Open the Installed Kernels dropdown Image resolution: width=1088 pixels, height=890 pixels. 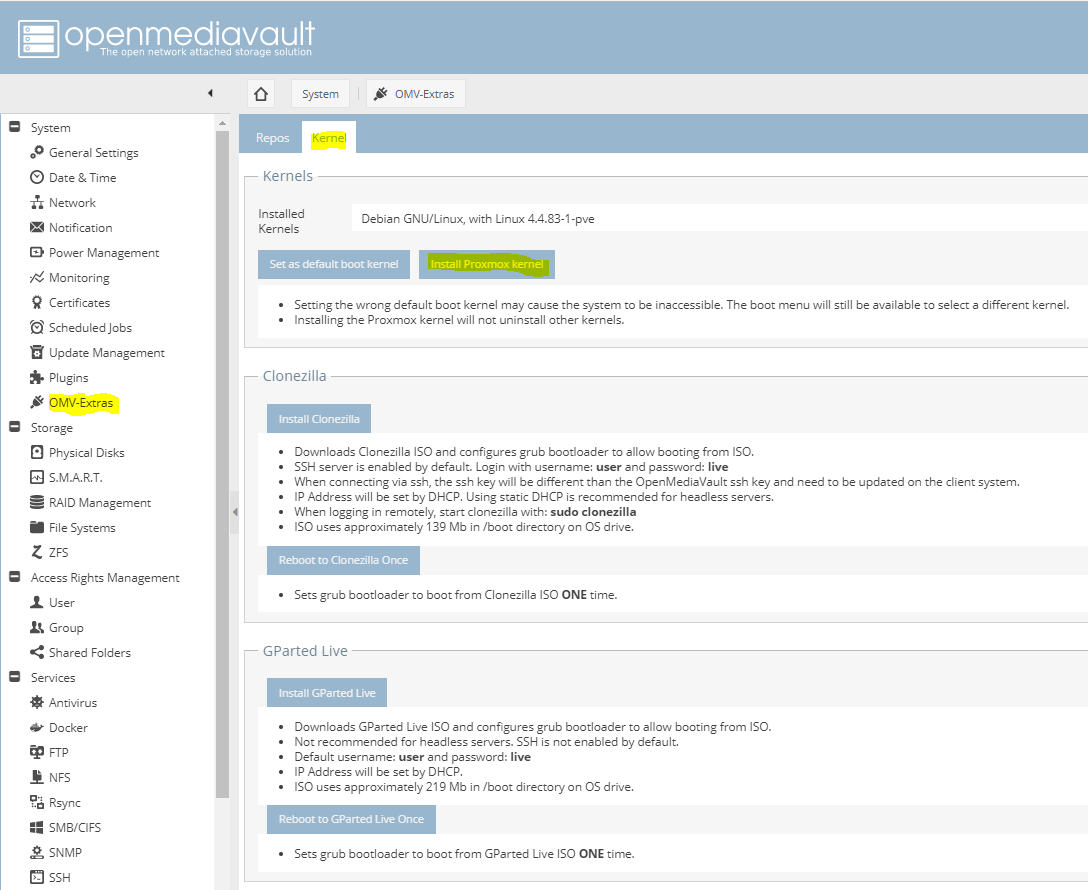[x=720, y=219]
